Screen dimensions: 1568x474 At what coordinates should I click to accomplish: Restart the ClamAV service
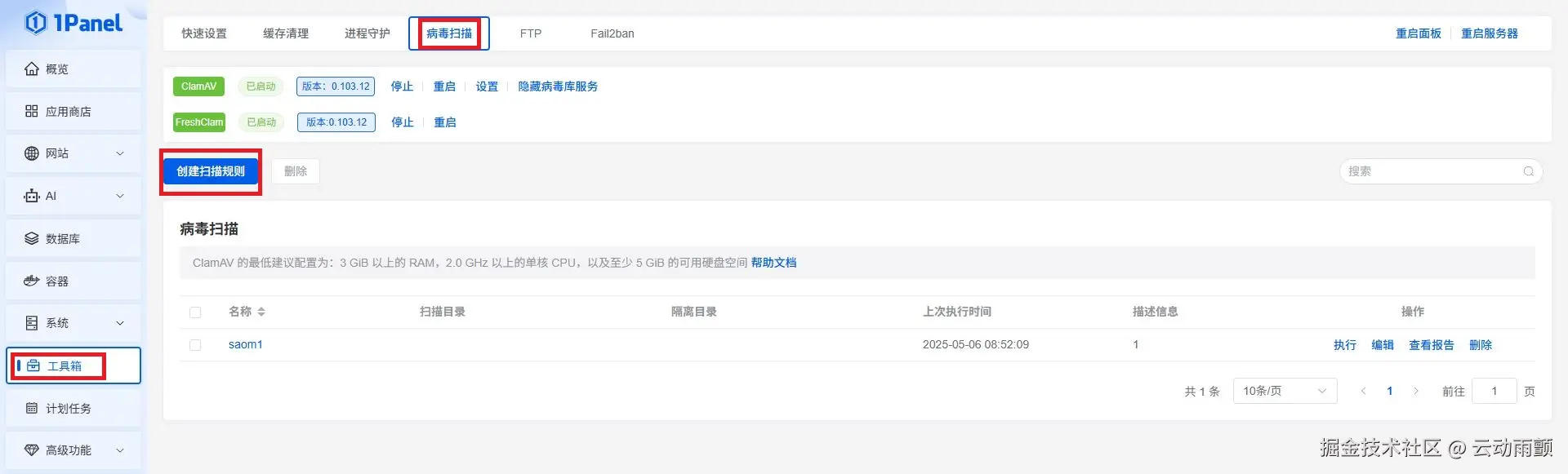[x=444, y=86]
